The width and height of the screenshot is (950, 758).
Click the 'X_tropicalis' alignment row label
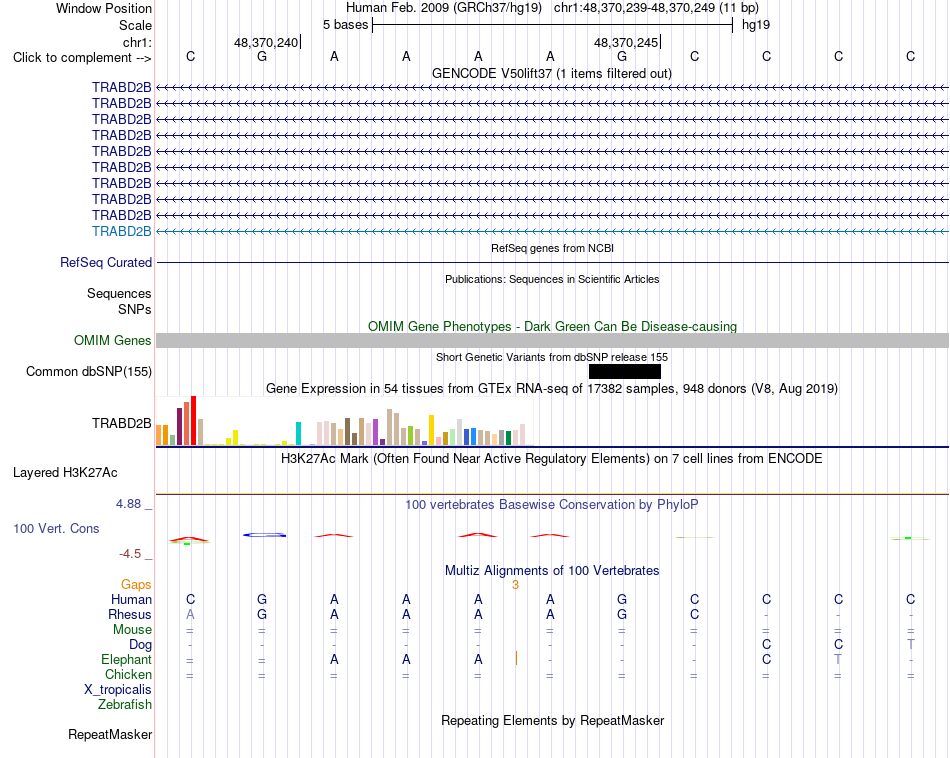coord(118,690)
